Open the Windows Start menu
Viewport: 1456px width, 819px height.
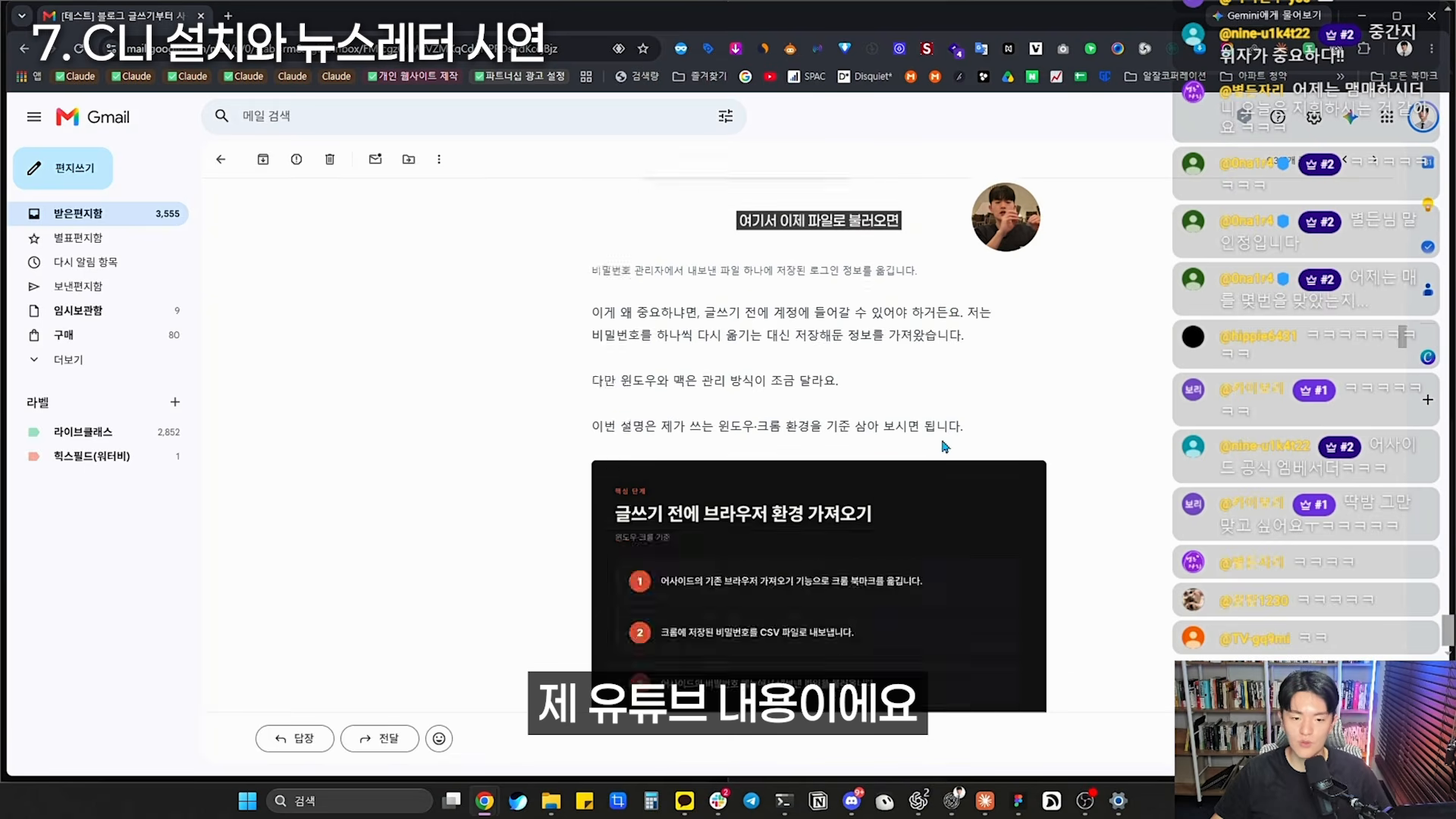click(247, 801)
